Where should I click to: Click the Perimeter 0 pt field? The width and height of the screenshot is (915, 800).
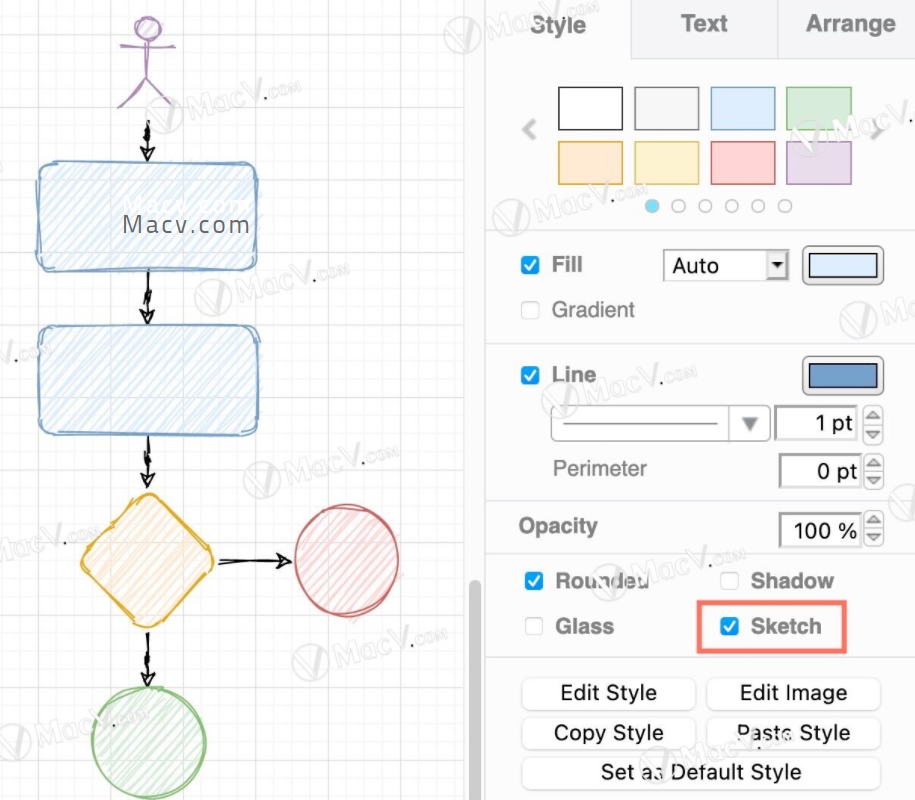click(x=820, y=471)
